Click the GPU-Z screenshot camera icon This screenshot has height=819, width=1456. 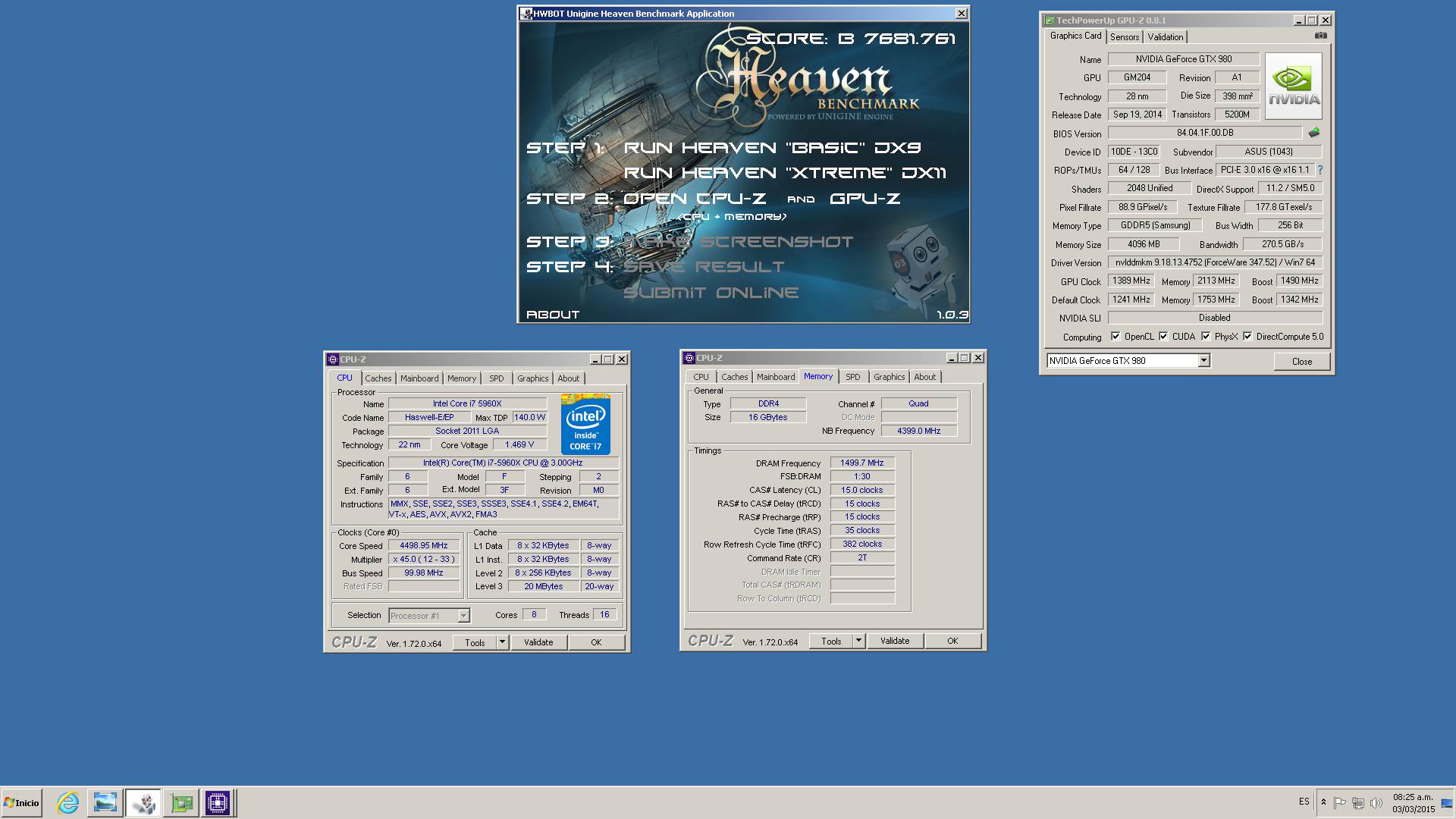click(1320, 36)
